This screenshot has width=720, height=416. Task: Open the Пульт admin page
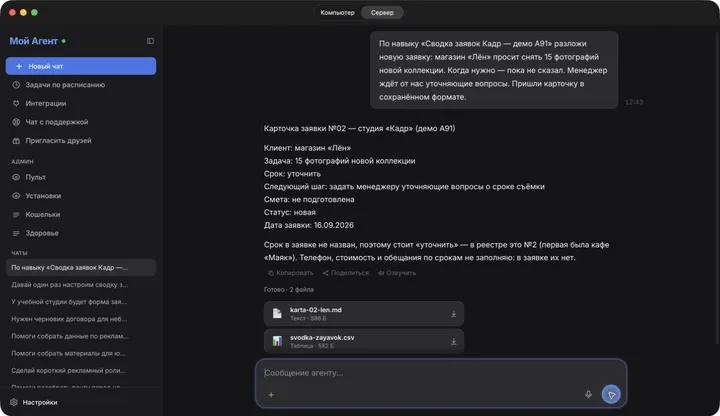tap(81, 177)
